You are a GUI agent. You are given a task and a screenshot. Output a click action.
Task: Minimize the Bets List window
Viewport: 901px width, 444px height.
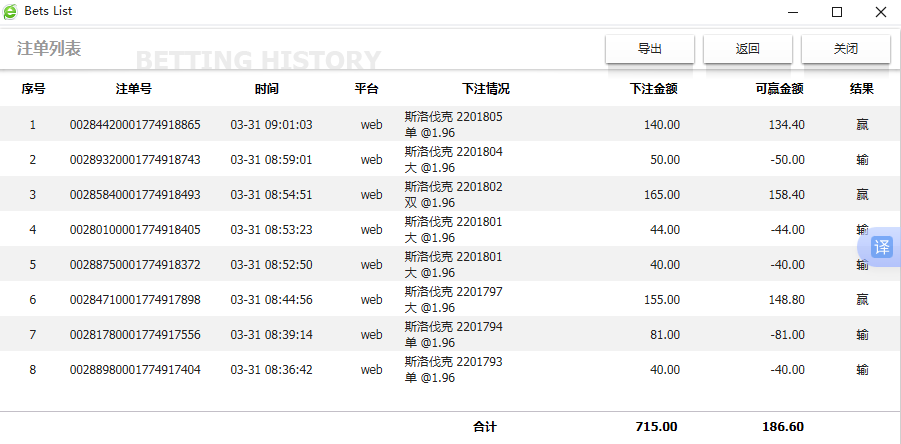point(792,12)
